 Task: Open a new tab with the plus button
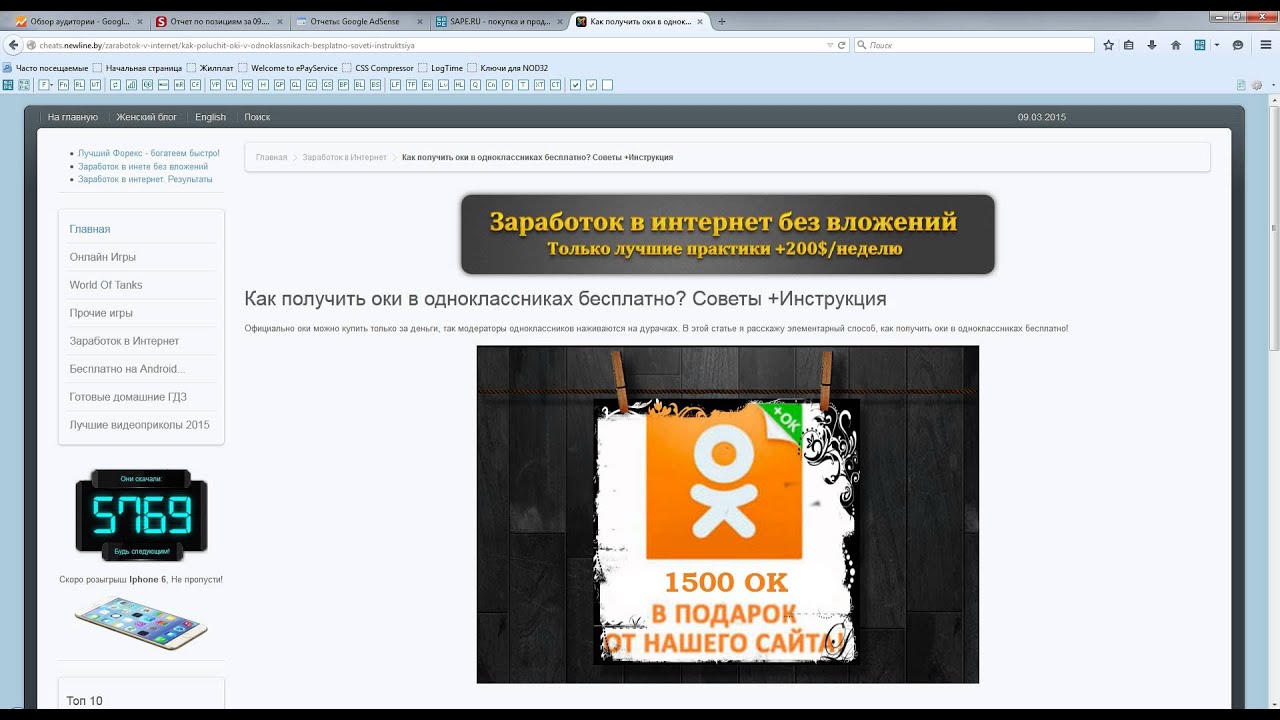coord(722,21)
